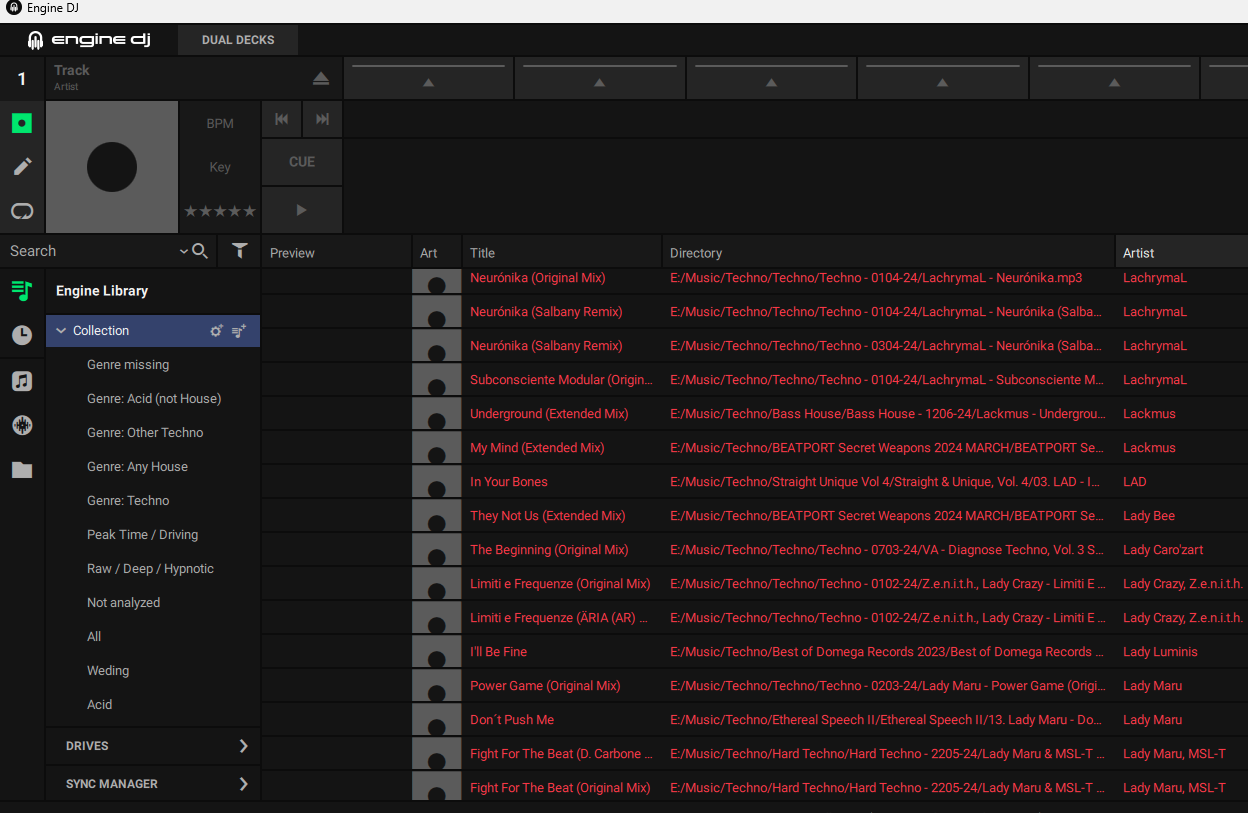Image resolution: width=1248 pixels, height=813 pixels.
Task: Click album art of I'll Be Fine
Action: pos(437,652)
